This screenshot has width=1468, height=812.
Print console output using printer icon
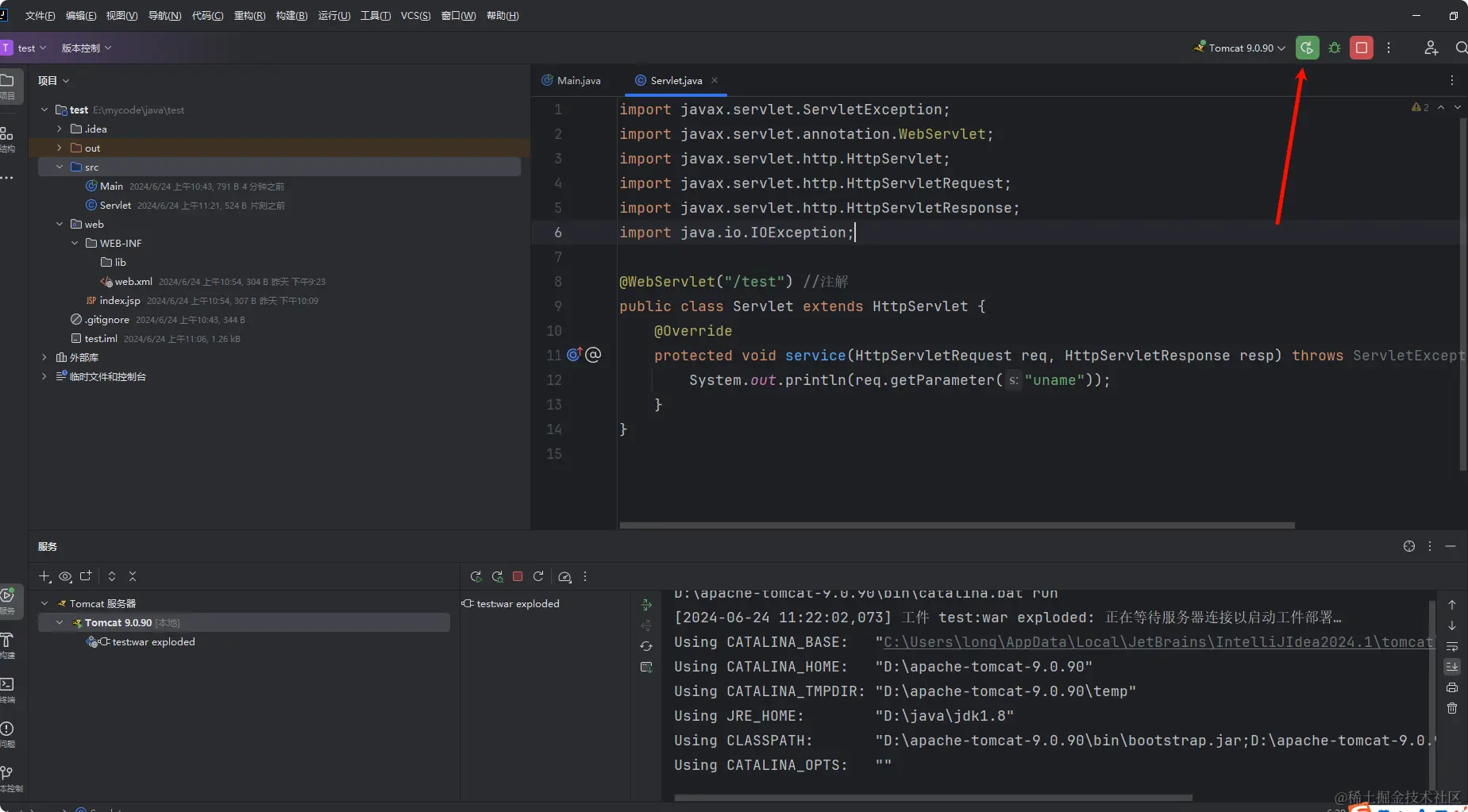coord(1452,687)
